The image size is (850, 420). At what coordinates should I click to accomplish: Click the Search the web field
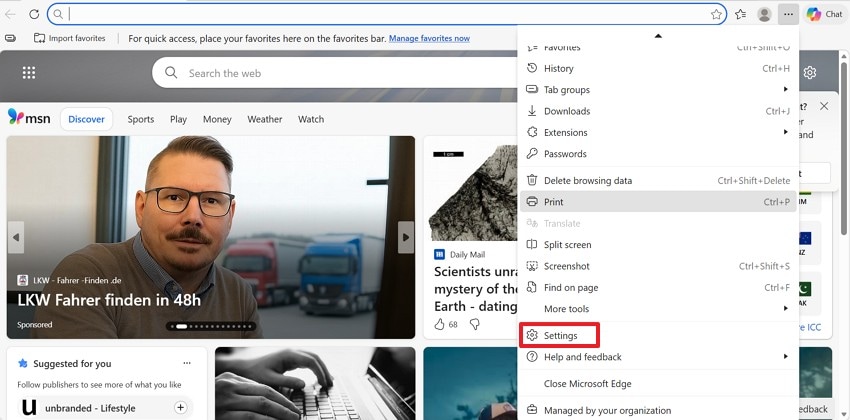pyautogui.click(x=333, y=73)
